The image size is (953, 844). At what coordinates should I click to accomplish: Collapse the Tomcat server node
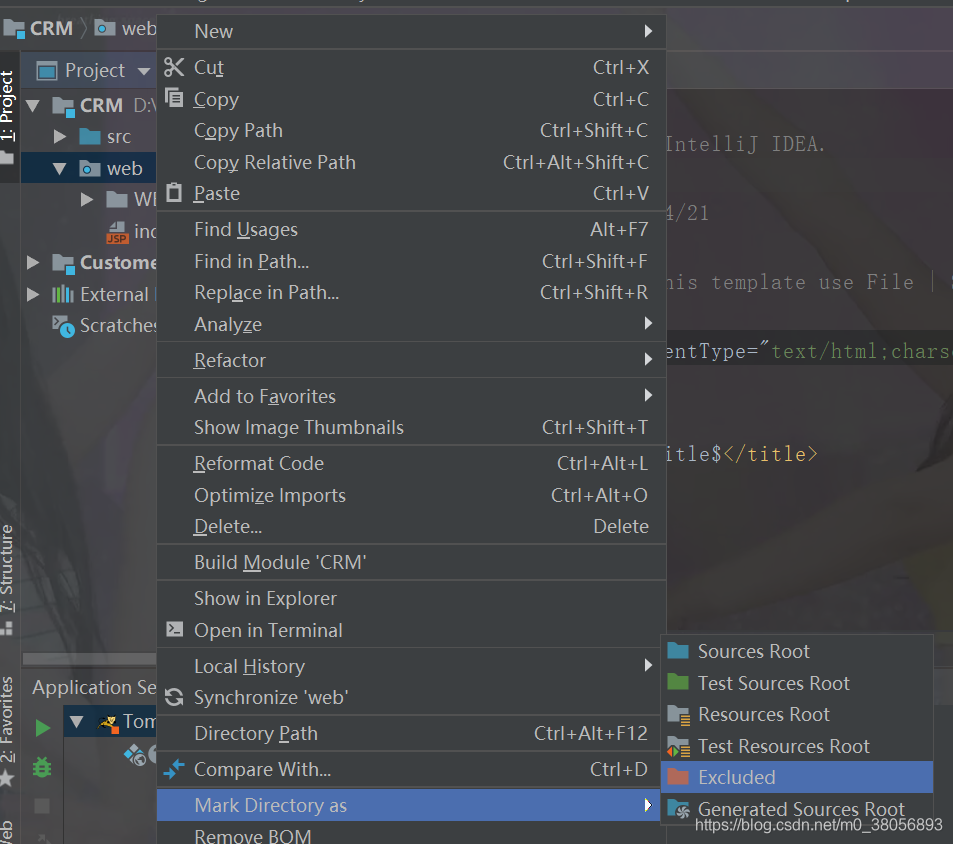(x=77, y=722)
